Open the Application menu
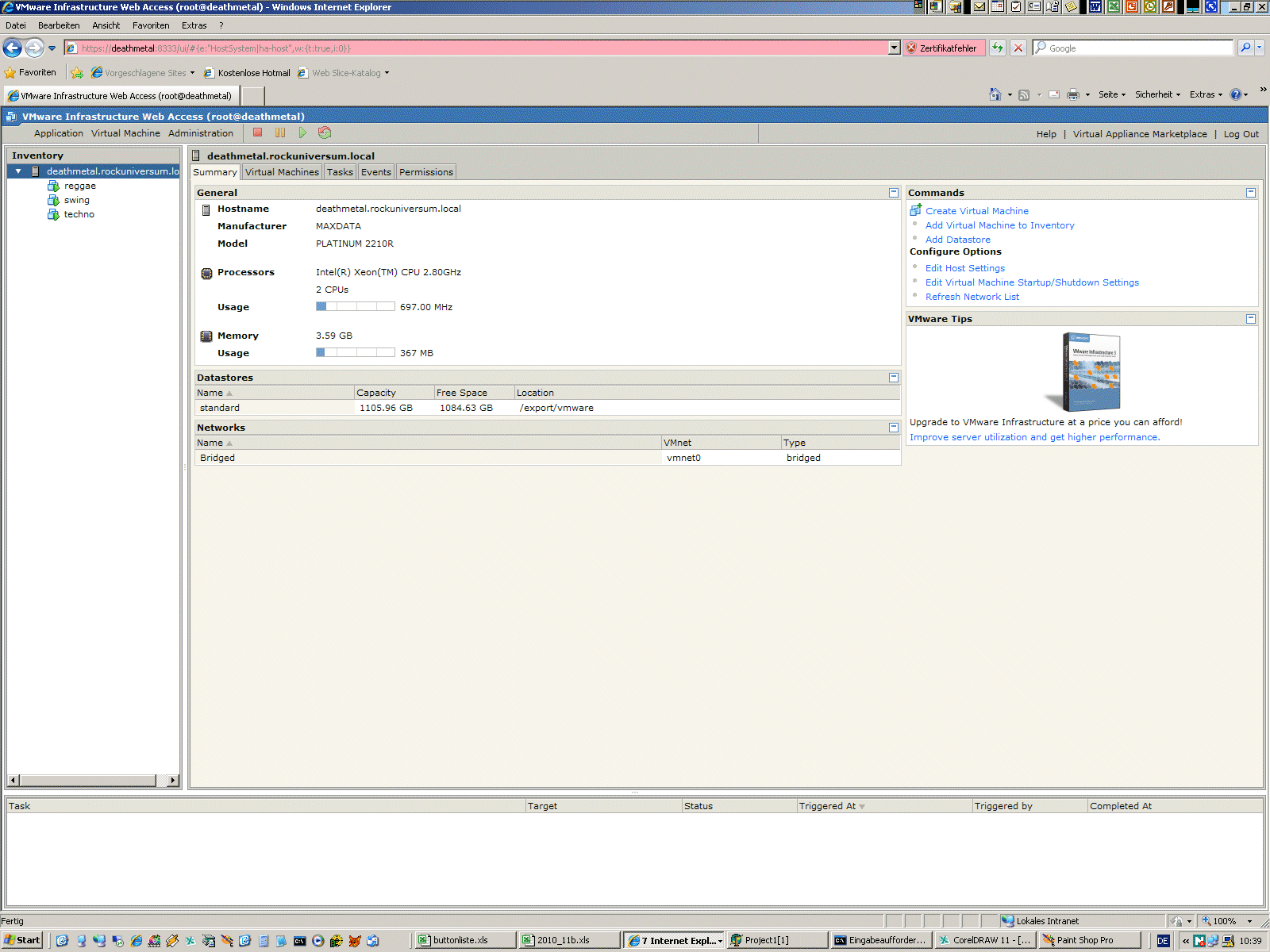Screen dimensions: 1270x952 click(x=59, y=133)
